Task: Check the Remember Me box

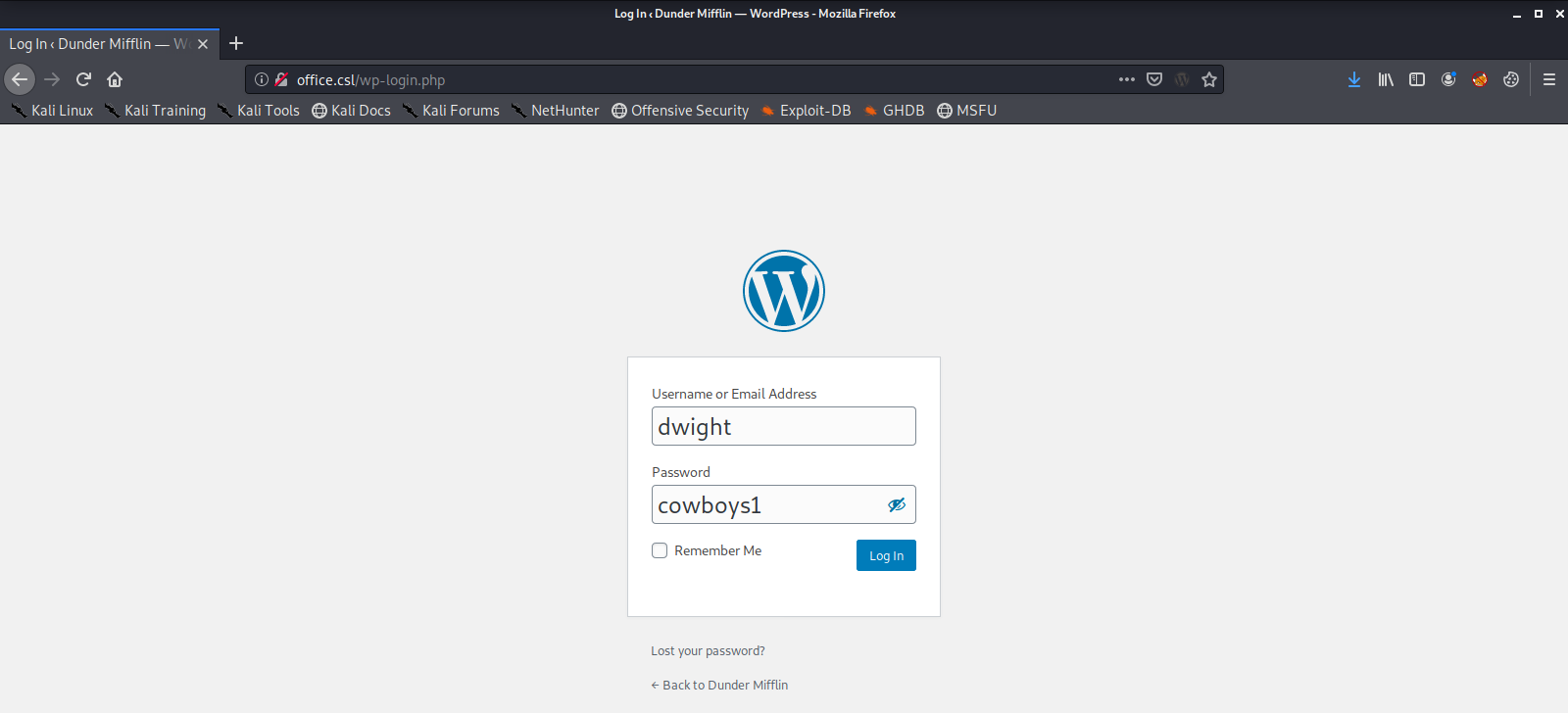Action: [x=660, y=550]
